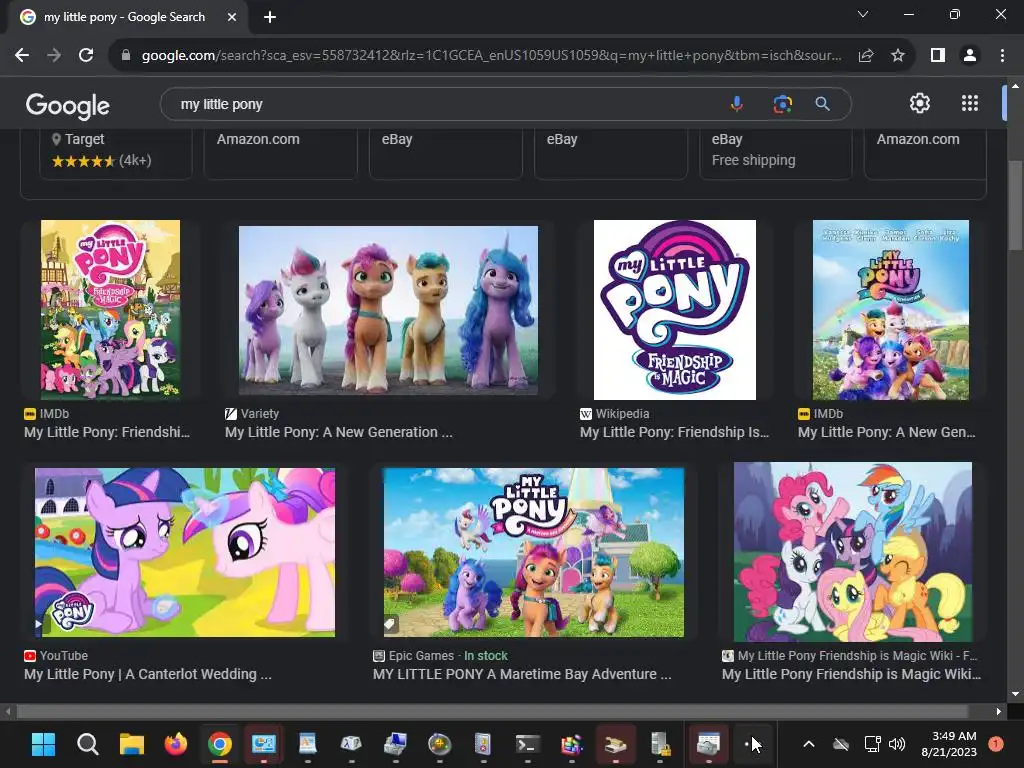Open Chrome side panel icon
This screenshot has height=768, width=1024.
(x=938, y=56)
